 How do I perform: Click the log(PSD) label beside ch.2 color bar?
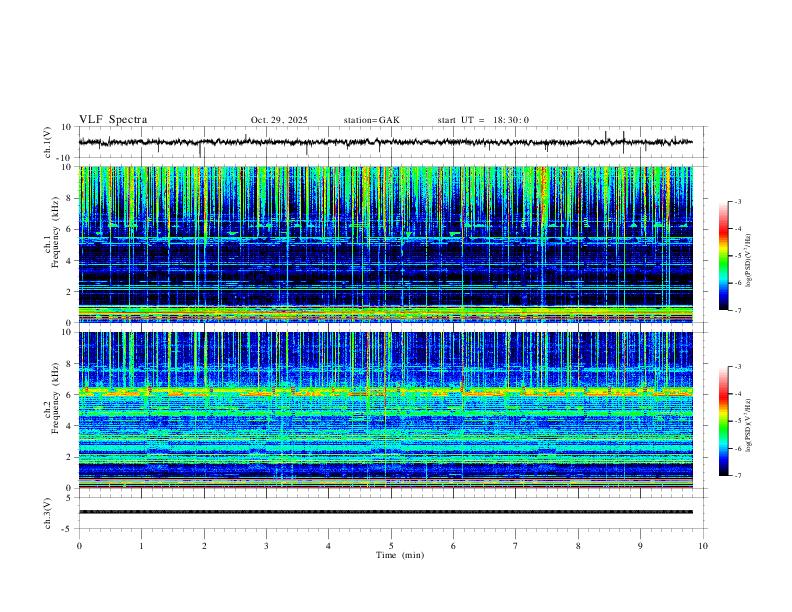pyautogui.click(x=748, y=425)
